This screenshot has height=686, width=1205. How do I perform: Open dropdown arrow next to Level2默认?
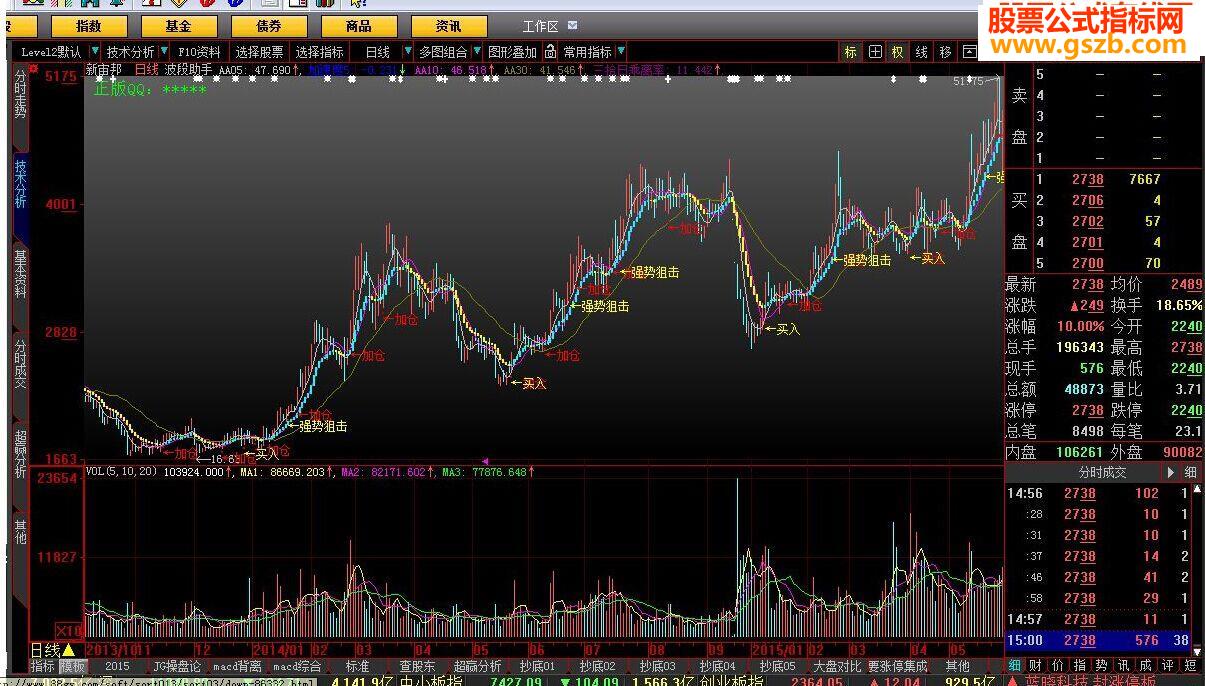94,52
